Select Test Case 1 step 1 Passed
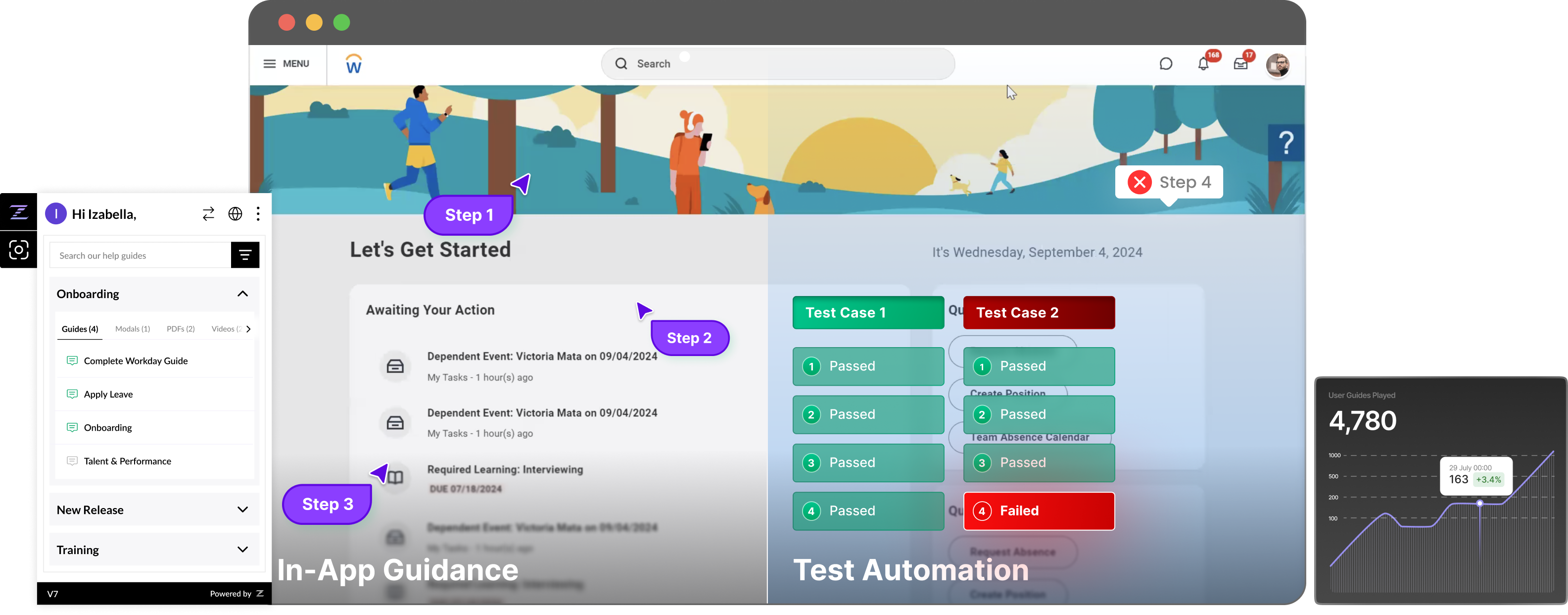 tap(868, 366)
